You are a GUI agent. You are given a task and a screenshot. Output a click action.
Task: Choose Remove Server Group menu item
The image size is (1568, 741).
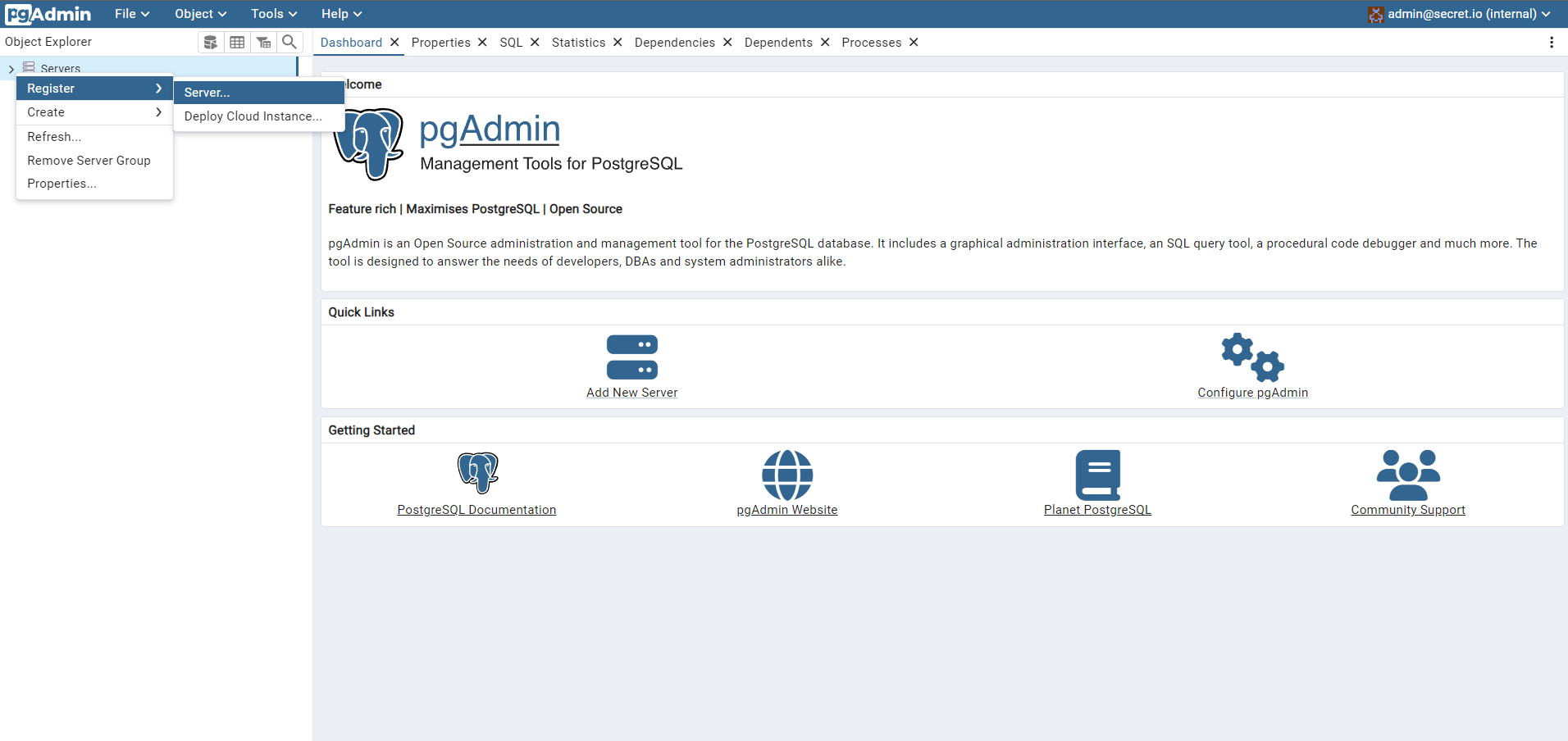pos(94,161)
